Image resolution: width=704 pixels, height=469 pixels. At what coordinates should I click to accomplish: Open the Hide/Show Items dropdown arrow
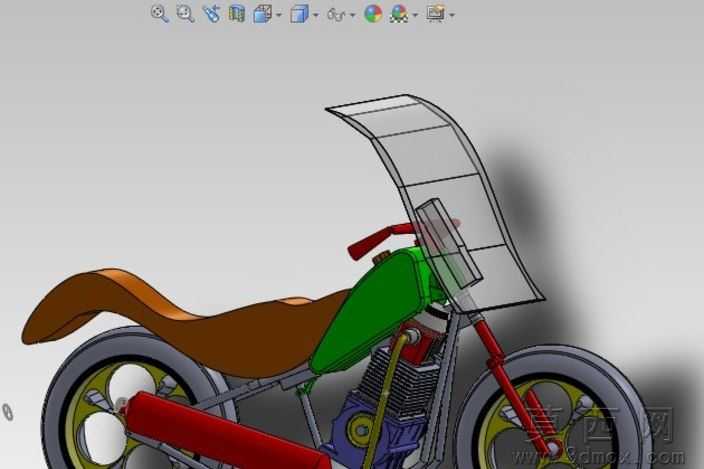click(352, 15)
